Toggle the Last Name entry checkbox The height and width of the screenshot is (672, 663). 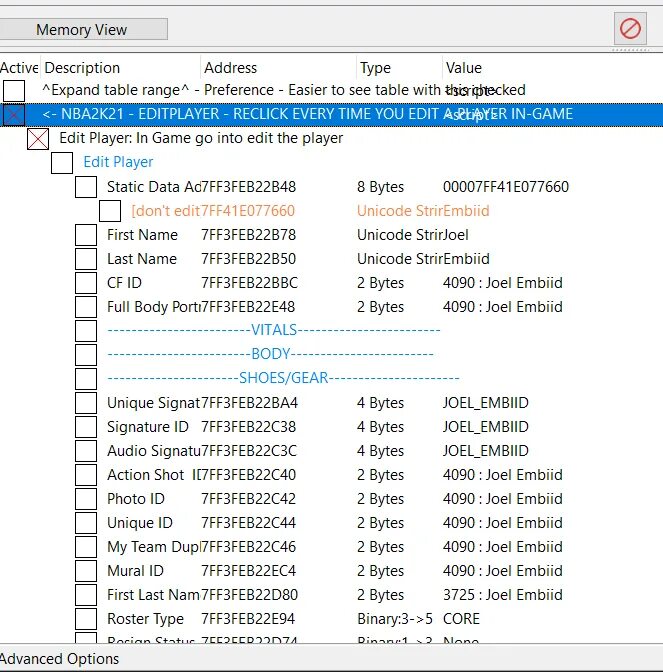point(86,259)
